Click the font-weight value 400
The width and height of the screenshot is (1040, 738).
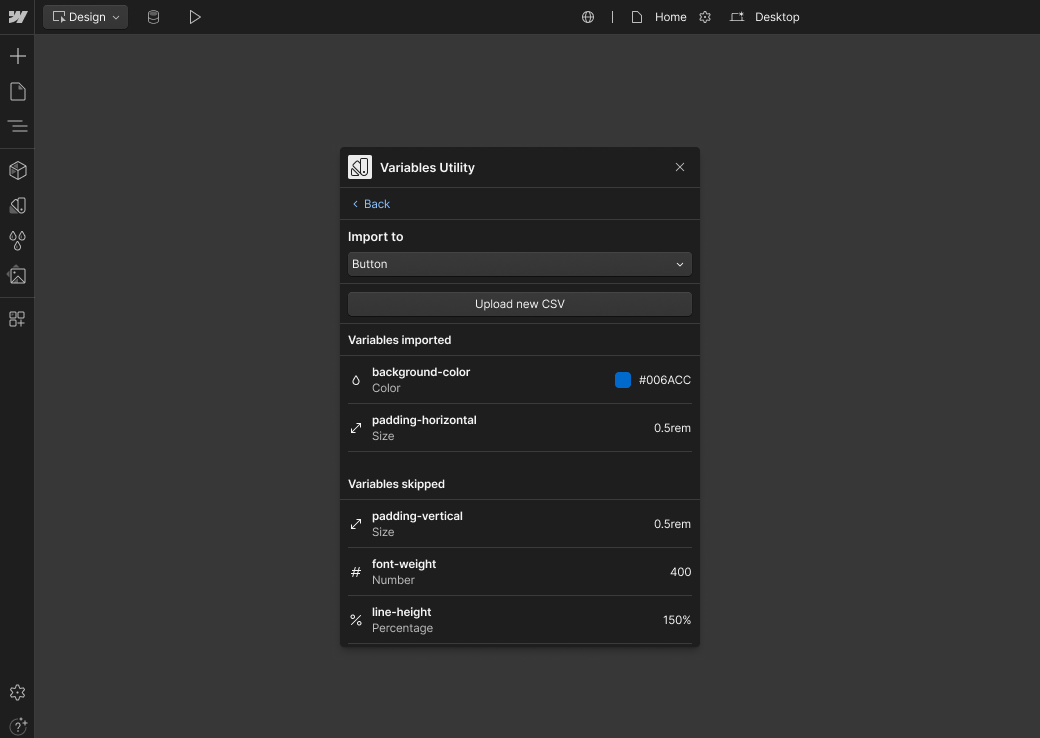point(681,572)
